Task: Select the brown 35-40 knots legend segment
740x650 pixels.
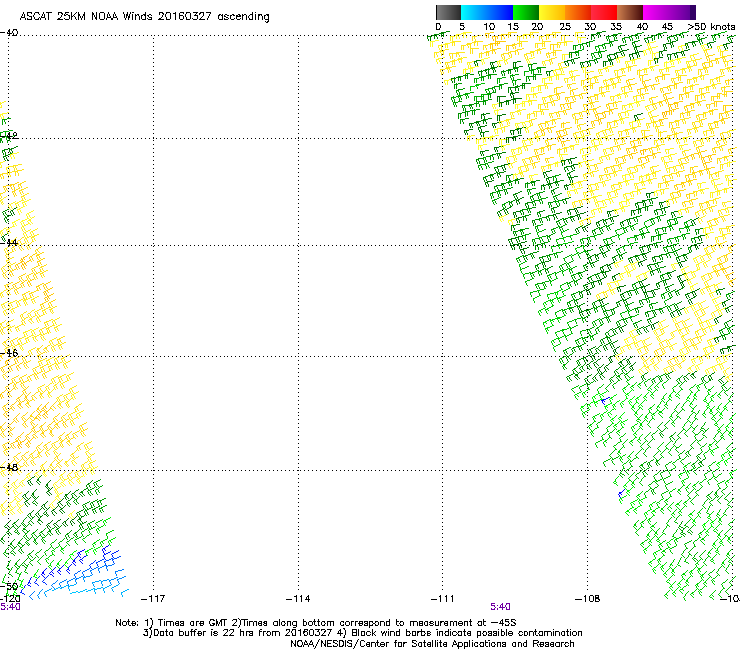Action: [630, 12]
